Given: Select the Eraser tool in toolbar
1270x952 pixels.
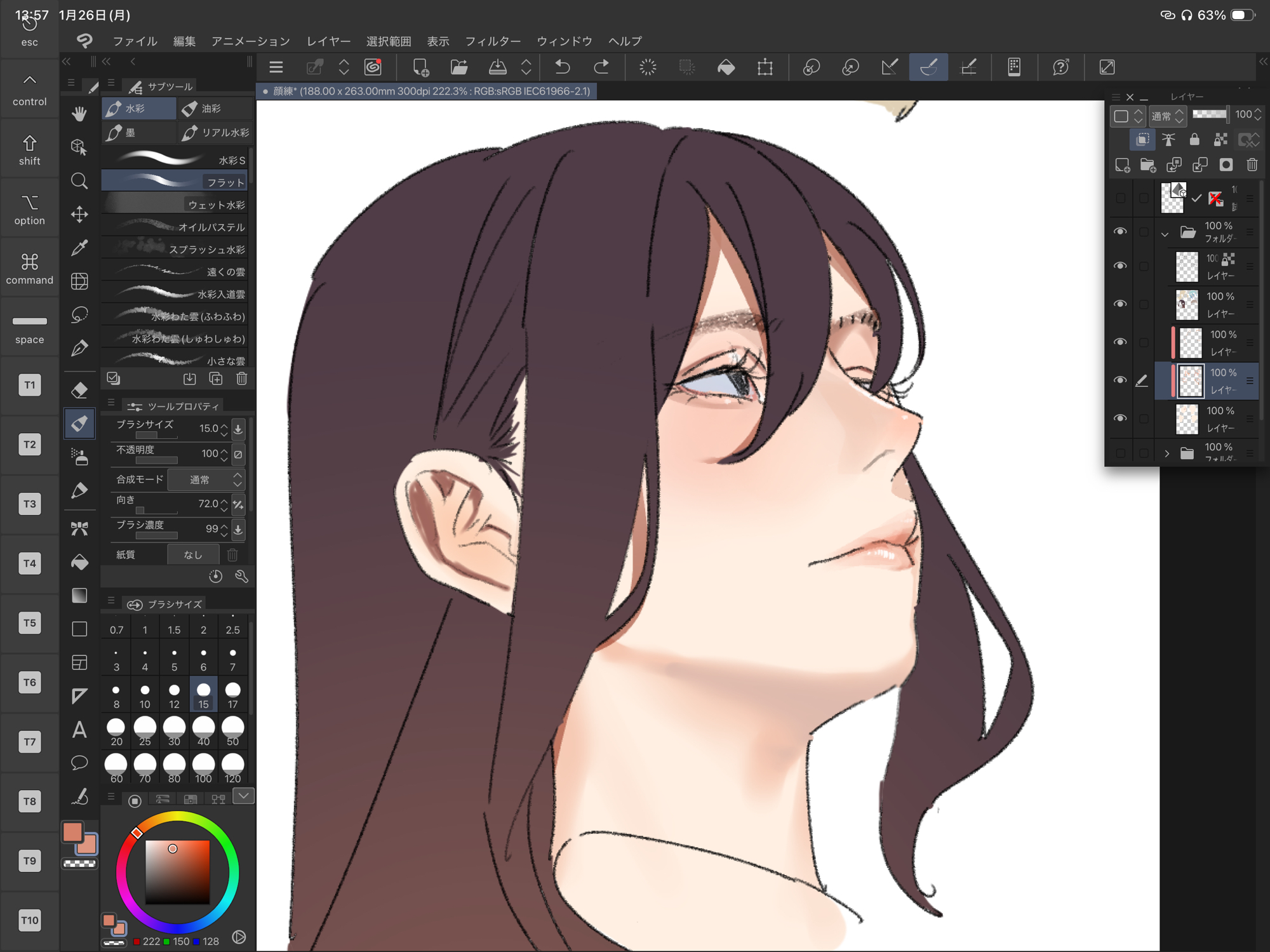Looking at the screenshot, I should tap(79, 390).
